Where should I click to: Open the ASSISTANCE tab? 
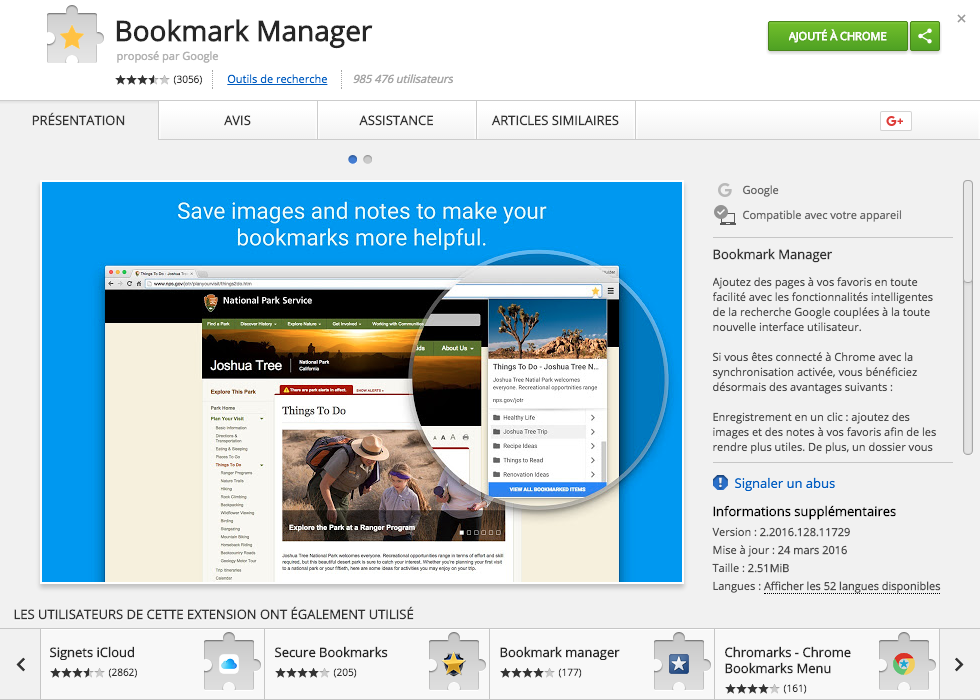396,120
